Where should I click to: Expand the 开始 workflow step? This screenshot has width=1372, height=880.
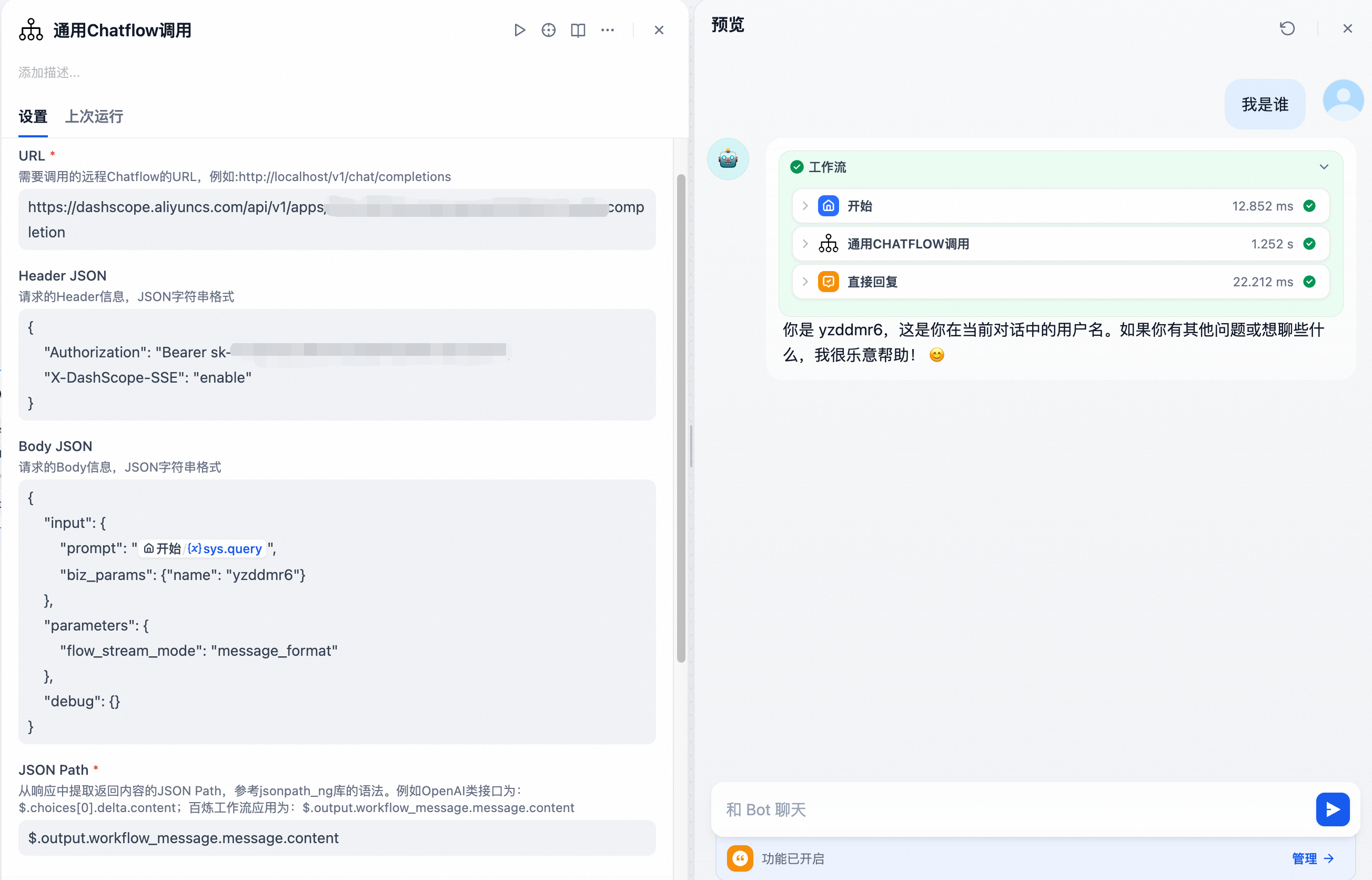[805, 206]
